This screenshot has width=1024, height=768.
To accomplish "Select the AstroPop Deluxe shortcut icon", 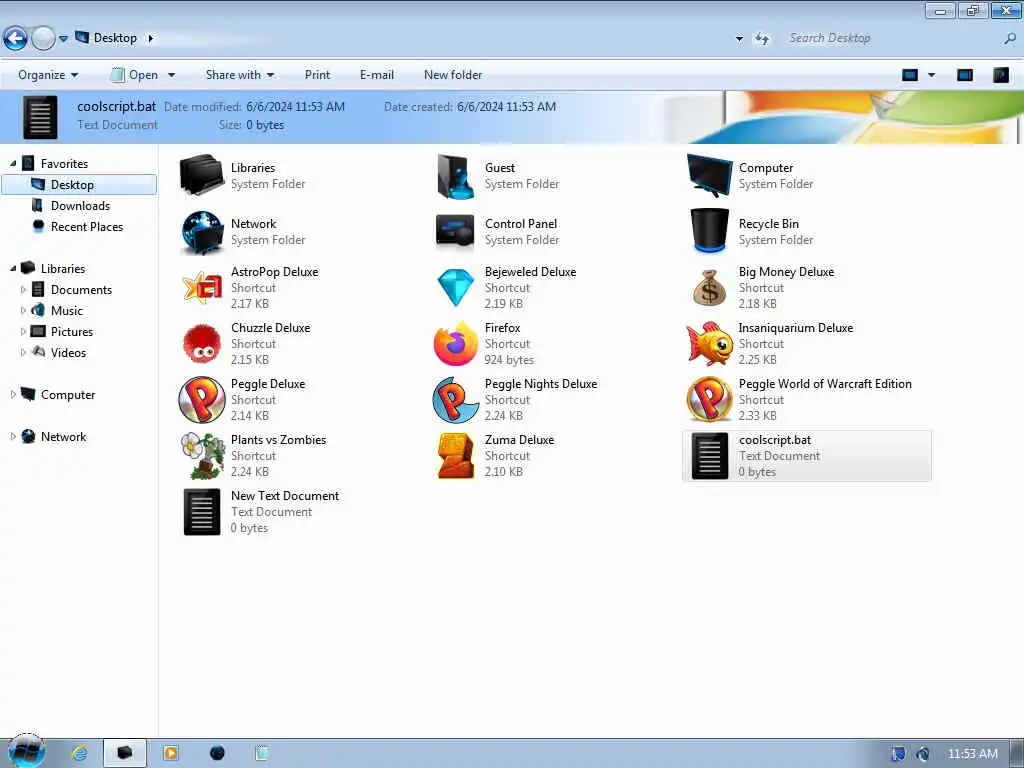I will pyautogui.click(x=202, y=287).
